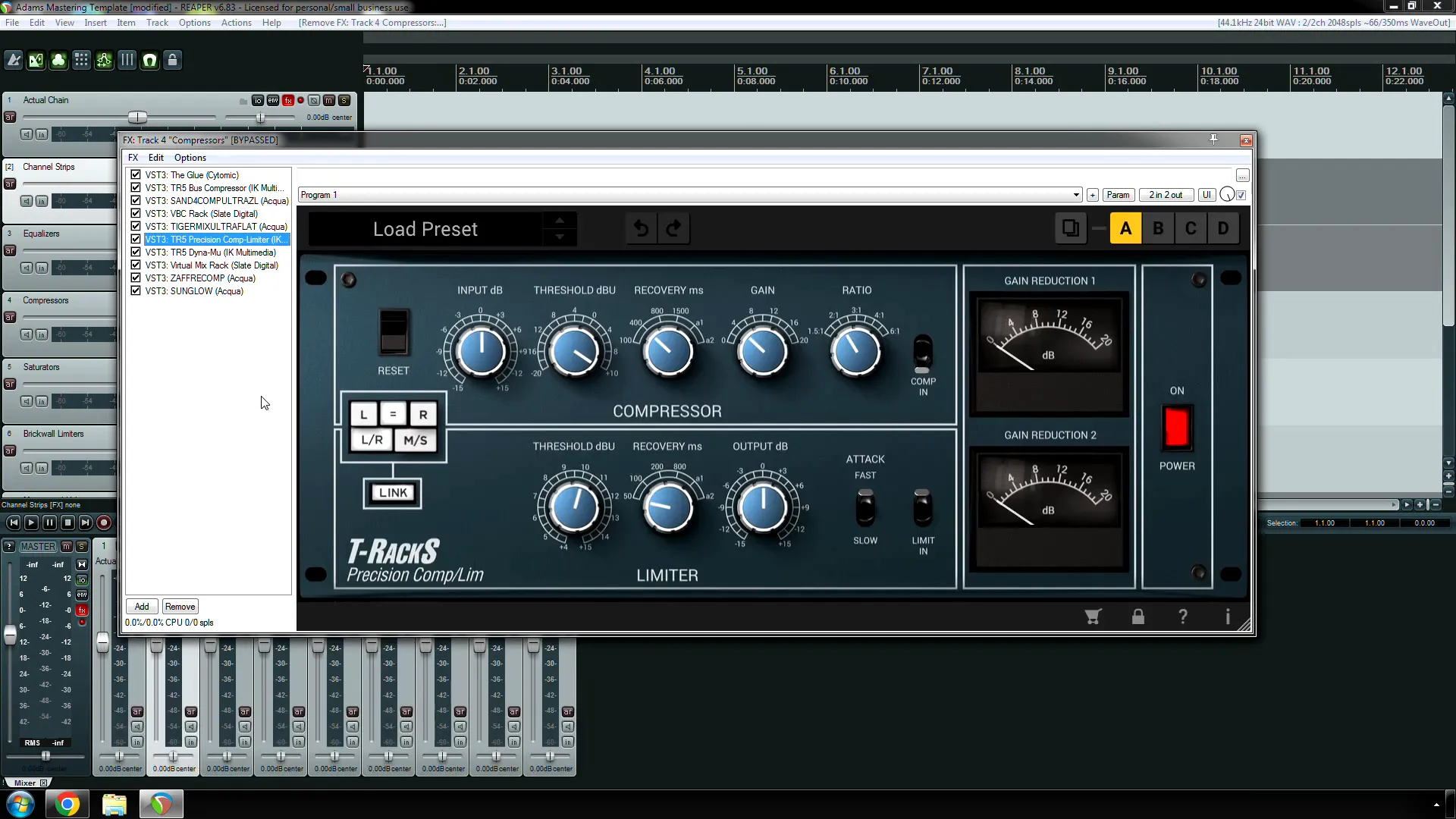Click the plugin undo arrow

pyautogui.click(x=642, y=228)
